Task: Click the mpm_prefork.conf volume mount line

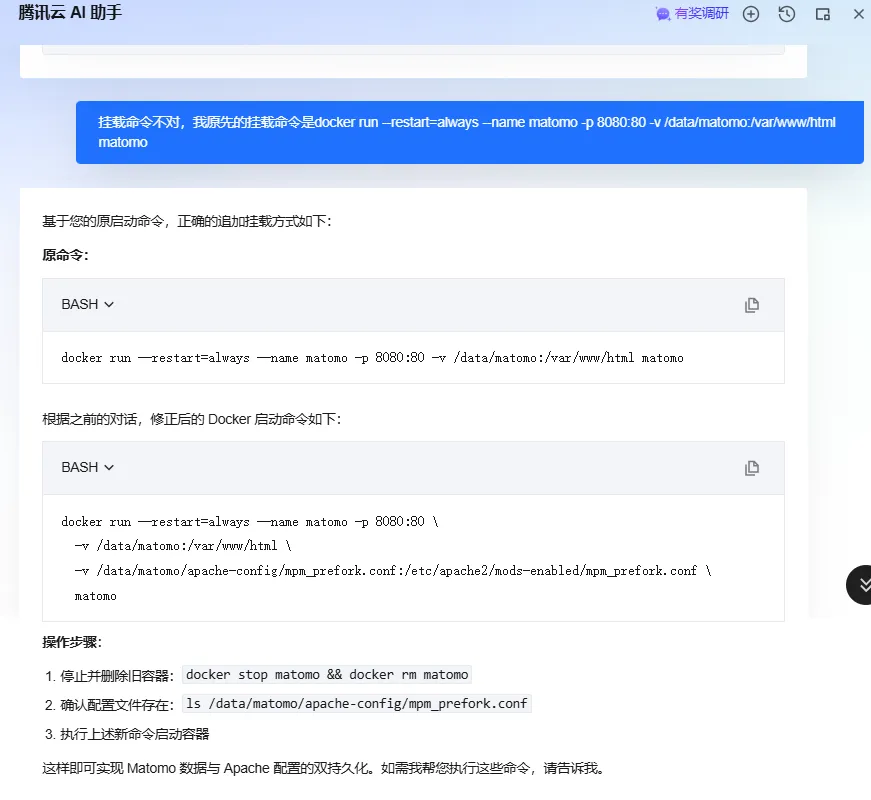Action: (x=393, y=571)
